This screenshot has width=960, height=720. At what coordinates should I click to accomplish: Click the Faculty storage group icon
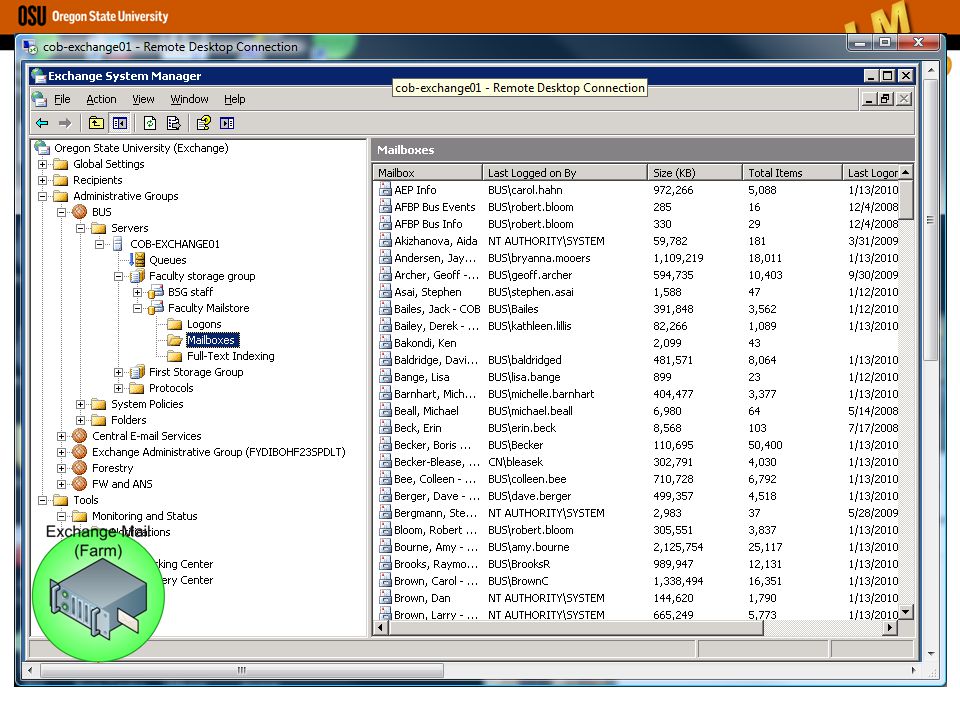(138, 276)
